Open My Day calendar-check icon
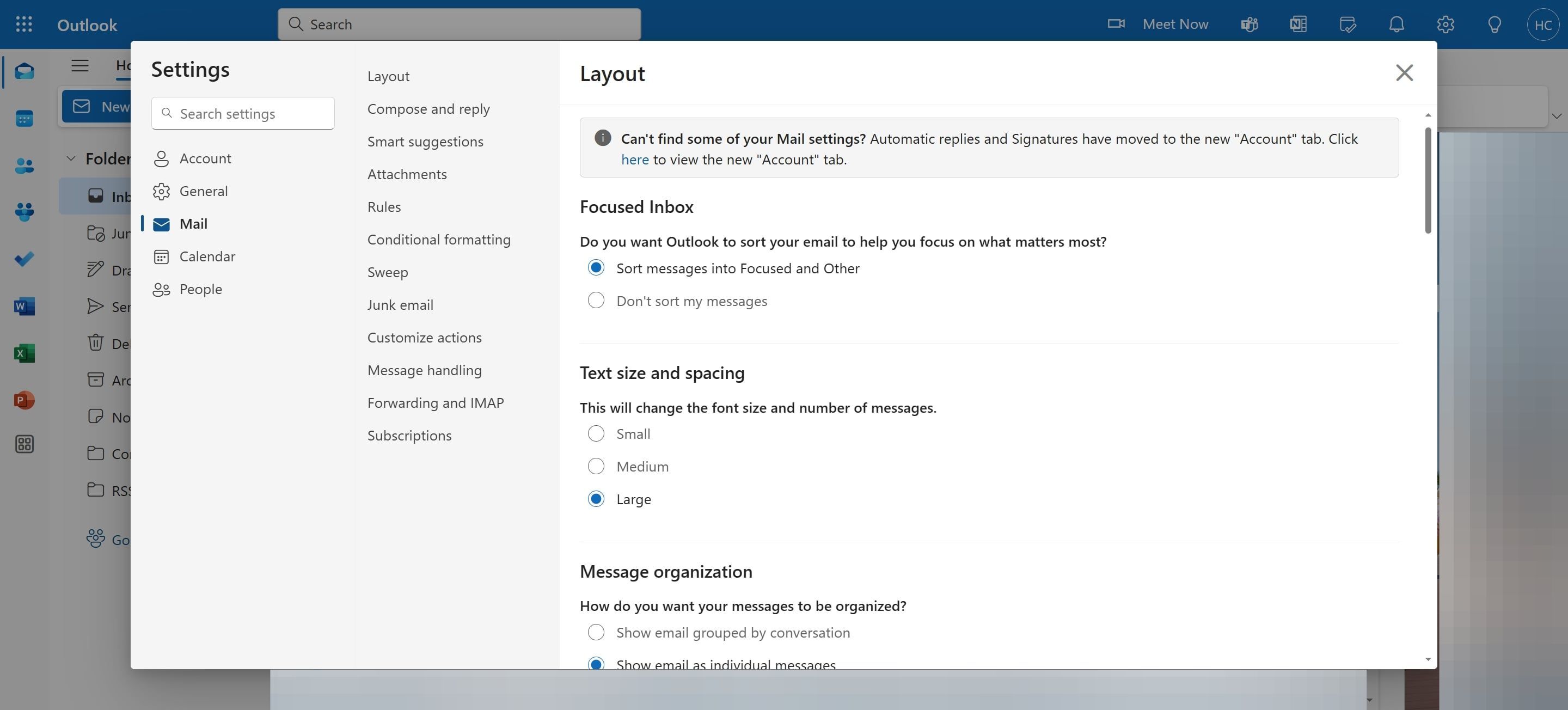 click(1347, 25)
